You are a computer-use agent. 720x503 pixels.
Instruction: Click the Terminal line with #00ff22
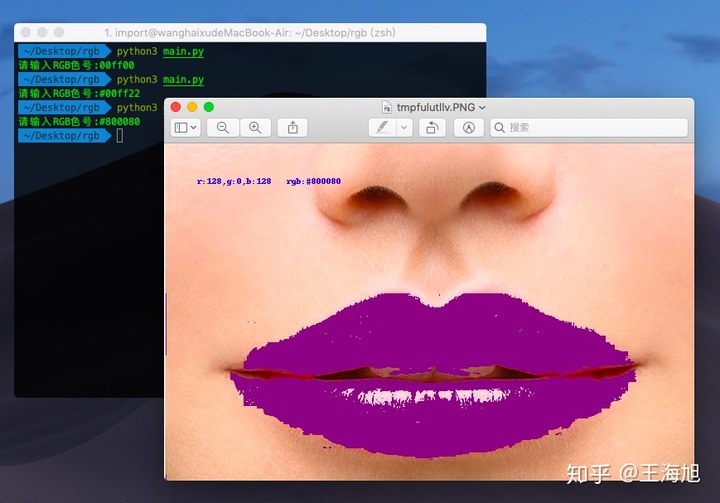79,93
